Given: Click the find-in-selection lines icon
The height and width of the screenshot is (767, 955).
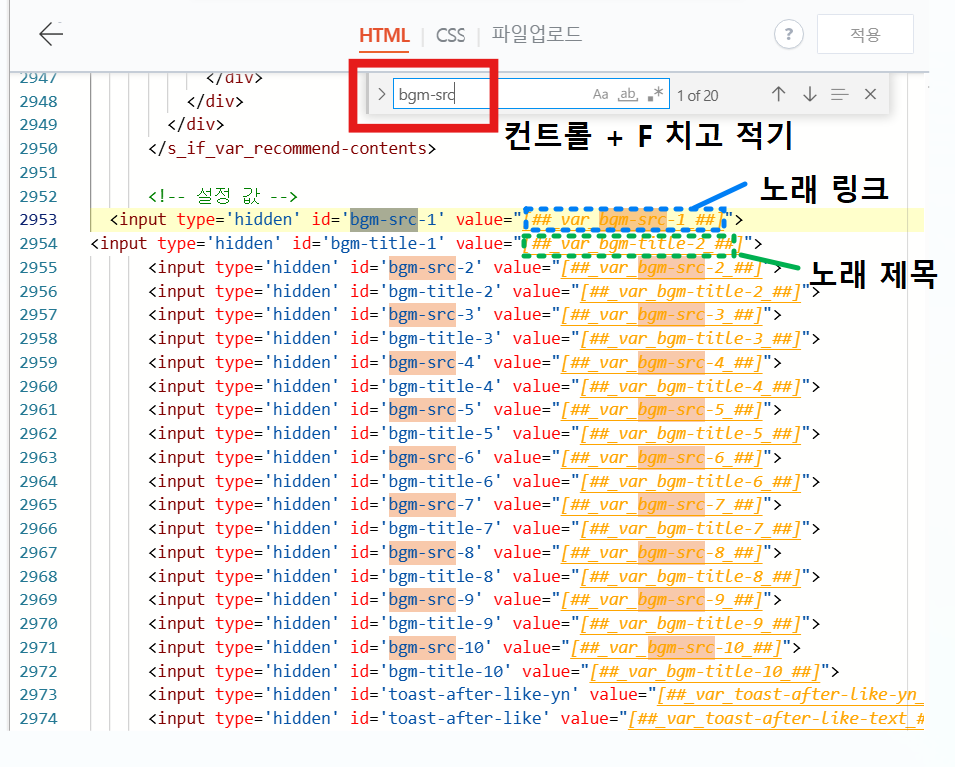Looking at the screenshot, I should point(840,94).
